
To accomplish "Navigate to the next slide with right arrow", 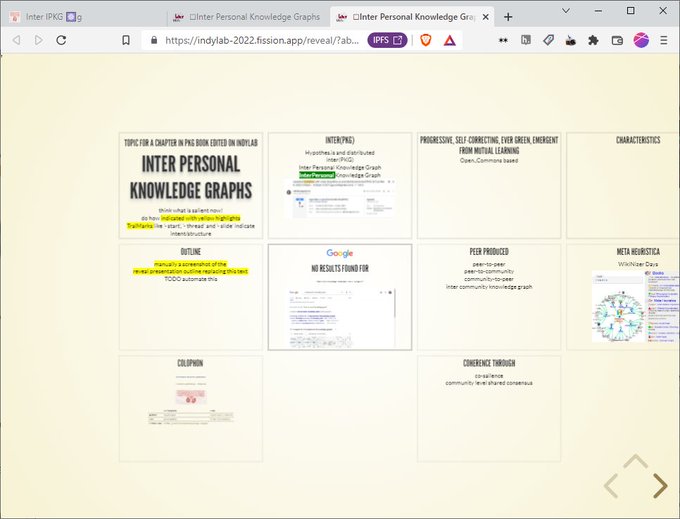I will (x=660, y=486).
